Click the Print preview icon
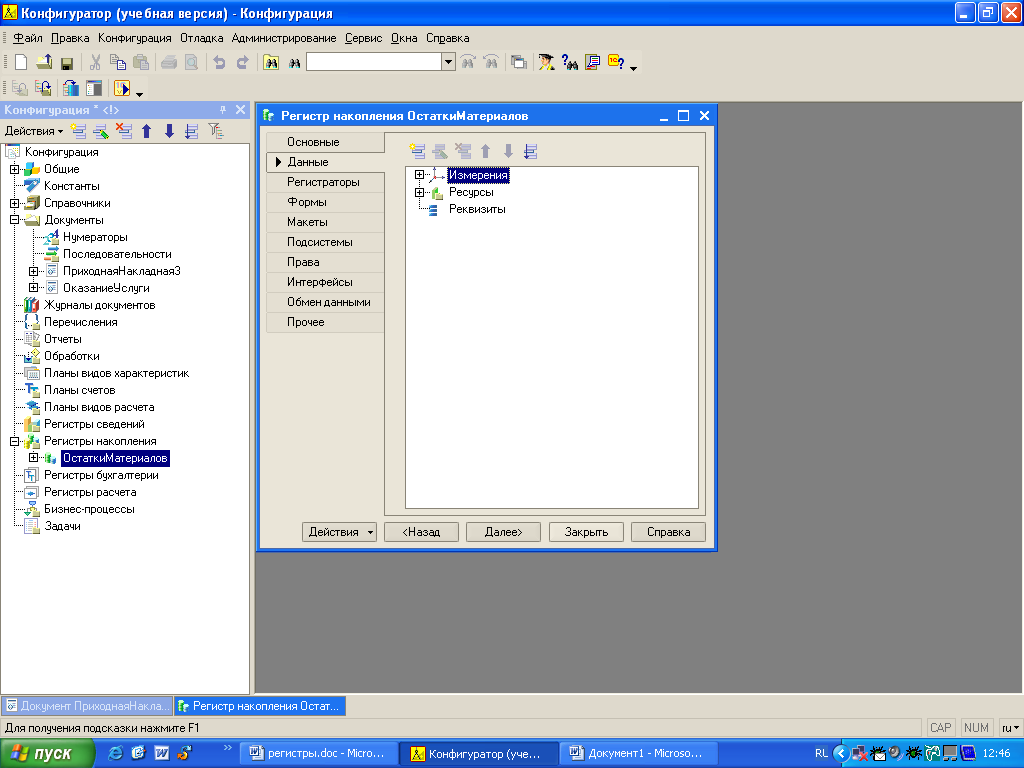 coord(191,62)
